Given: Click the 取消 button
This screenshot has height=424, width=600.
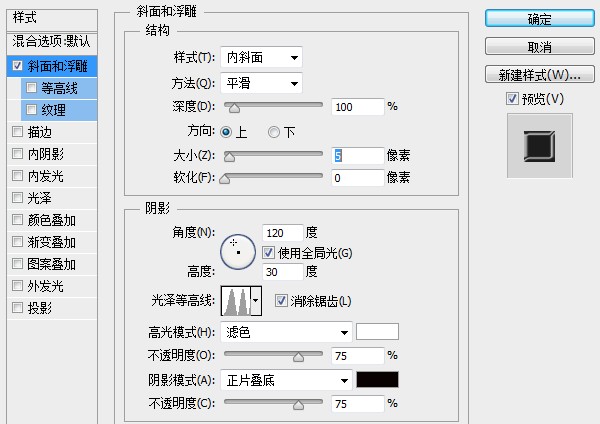Looking at the screenshot, I should pos(540,46).
